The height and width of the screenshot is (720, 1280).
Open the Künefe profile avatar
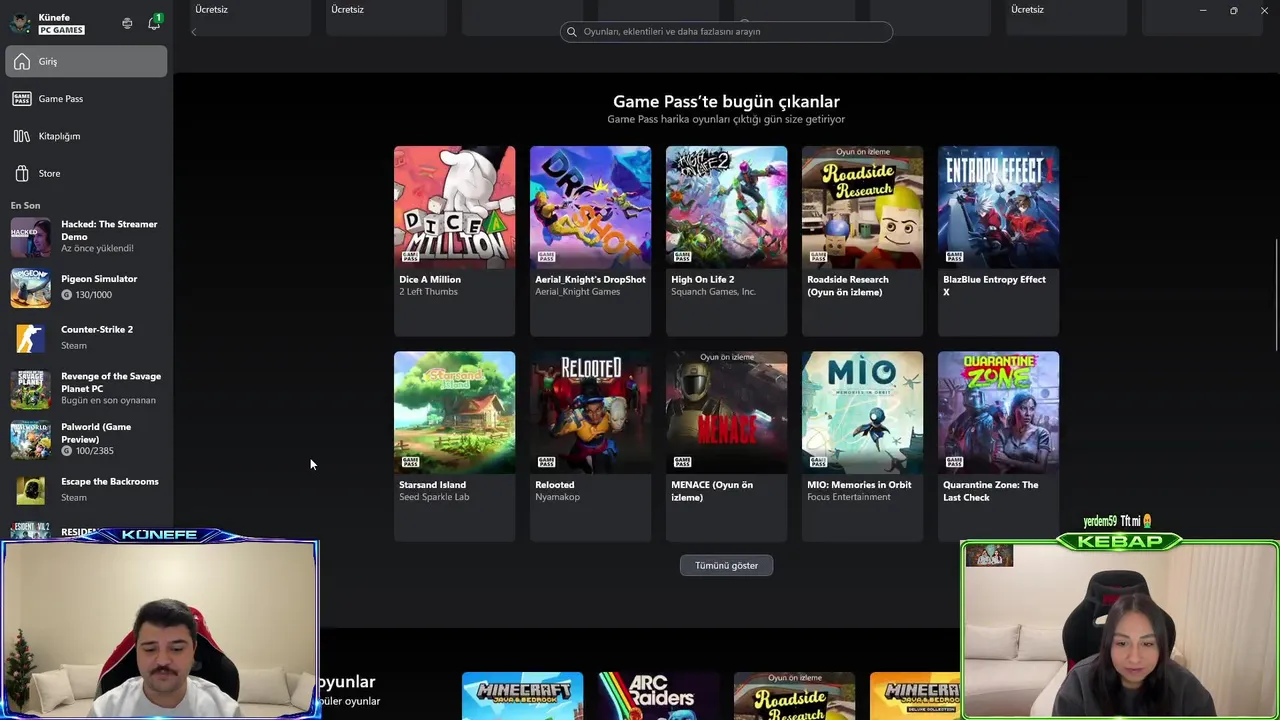click(21, 24)
